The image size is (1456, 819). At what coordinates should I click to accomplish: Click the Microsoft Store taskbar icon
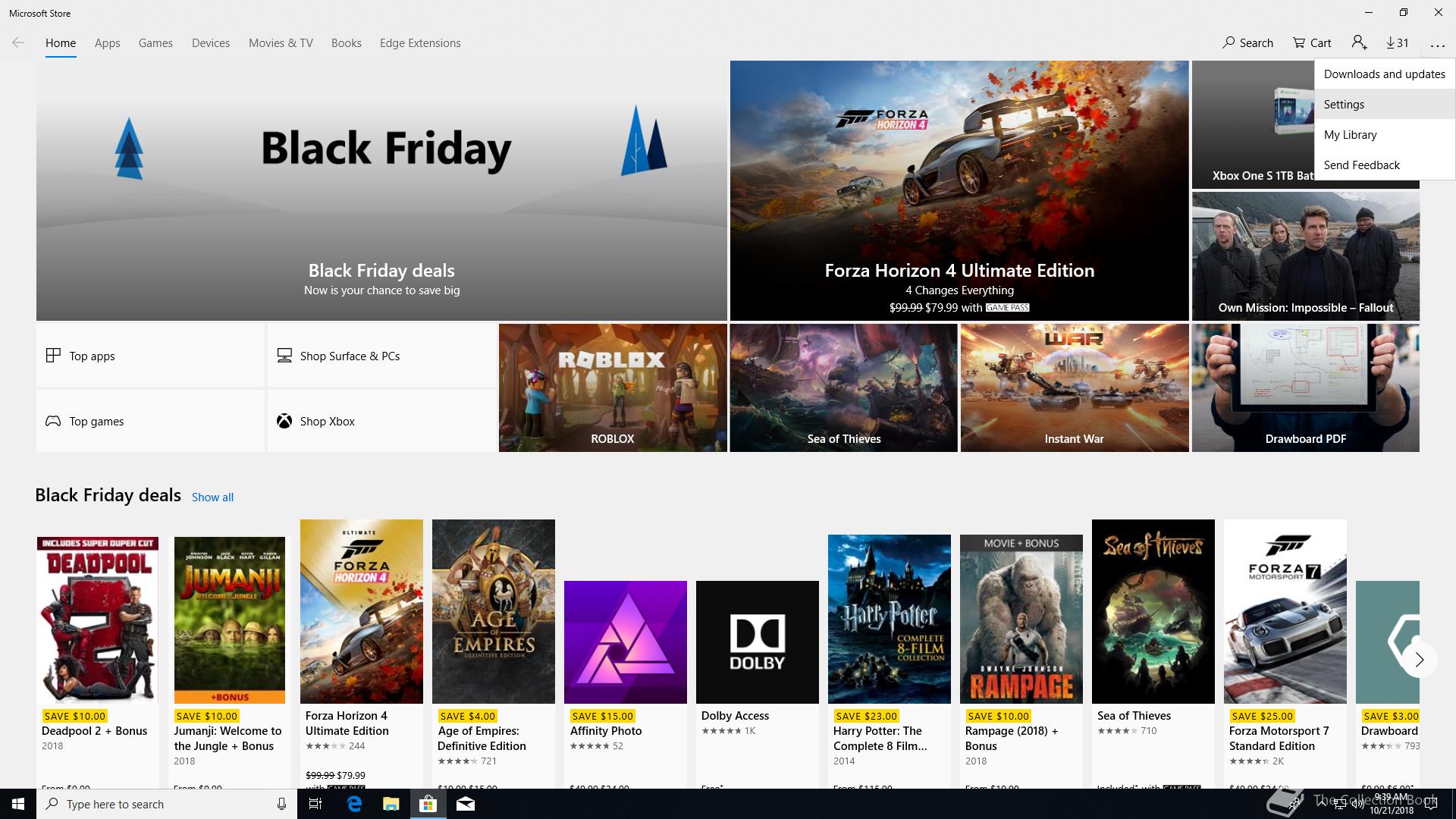click(x=428, y=804)
